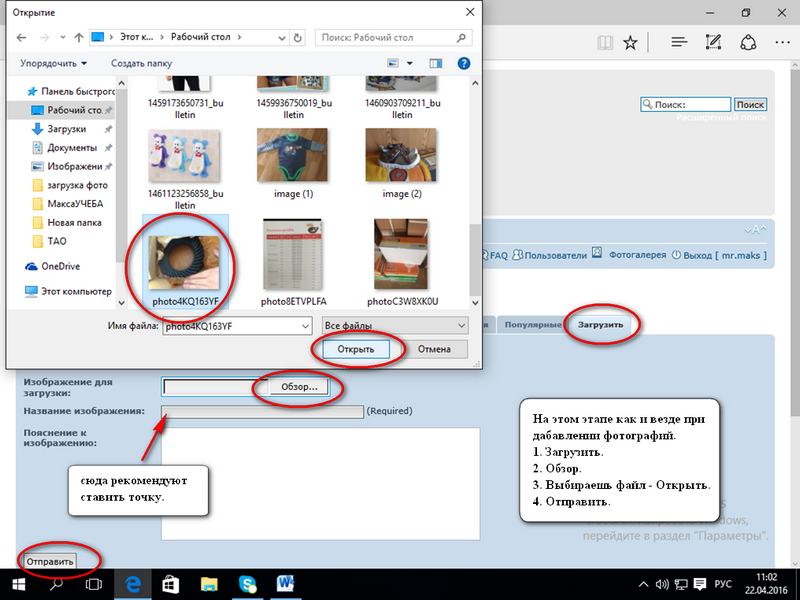Viewport: 800px width, 600px height.
Task: Open Skype from the taskbar
Action: pyautogui.click(x=245, y=584)
